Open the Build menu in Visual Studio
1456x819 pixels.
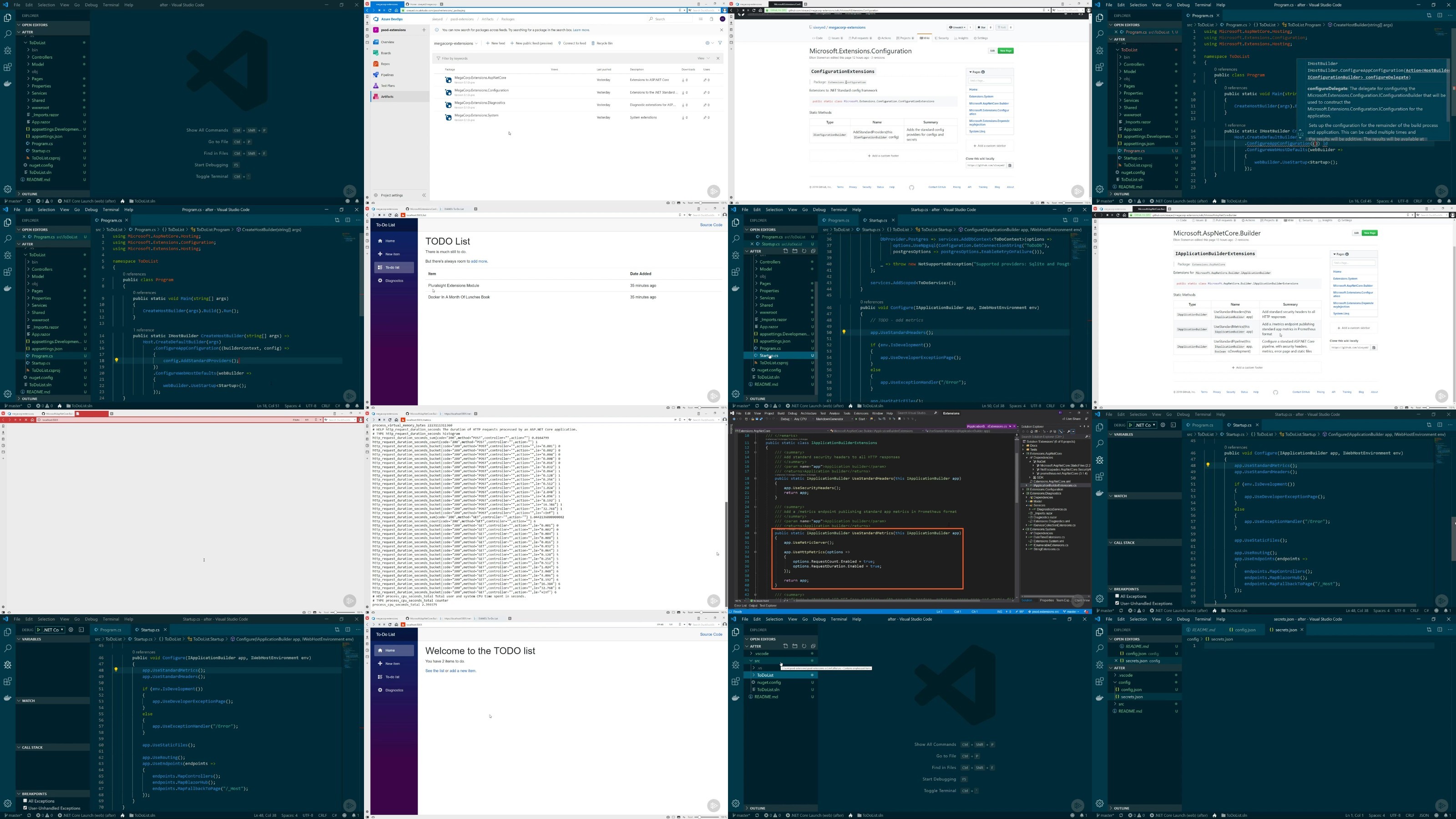click(x=781, y=413)
